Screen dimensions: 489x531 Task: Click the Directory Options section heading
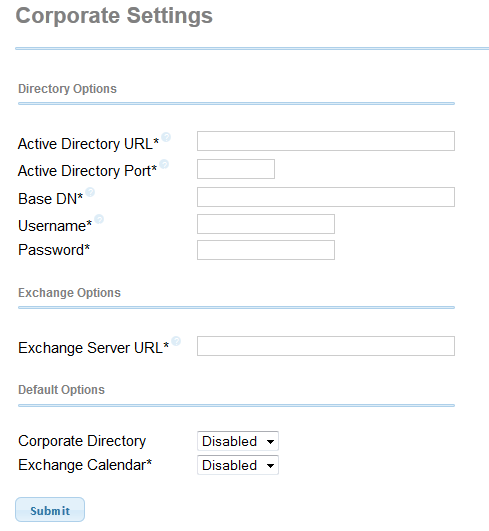point(67,89)
